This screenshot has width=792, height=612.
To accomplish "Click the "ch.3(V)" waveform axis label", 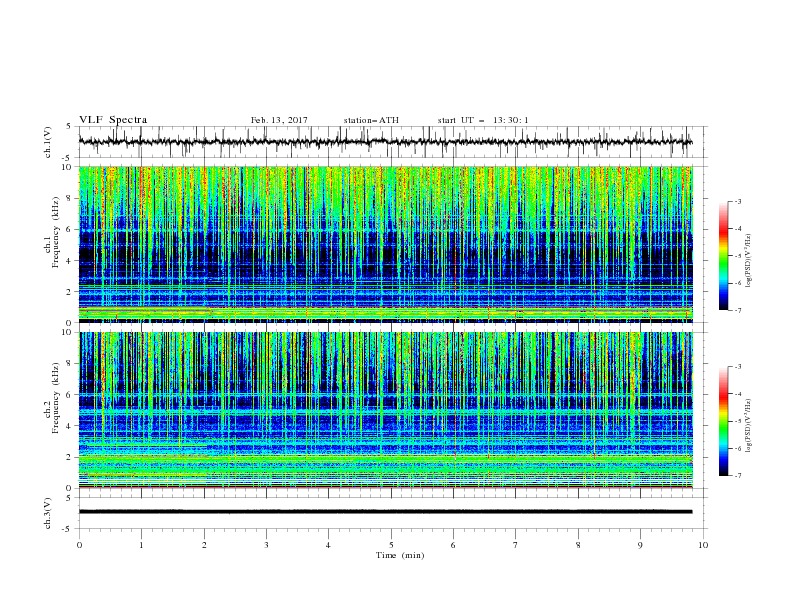I will [48, 513].
